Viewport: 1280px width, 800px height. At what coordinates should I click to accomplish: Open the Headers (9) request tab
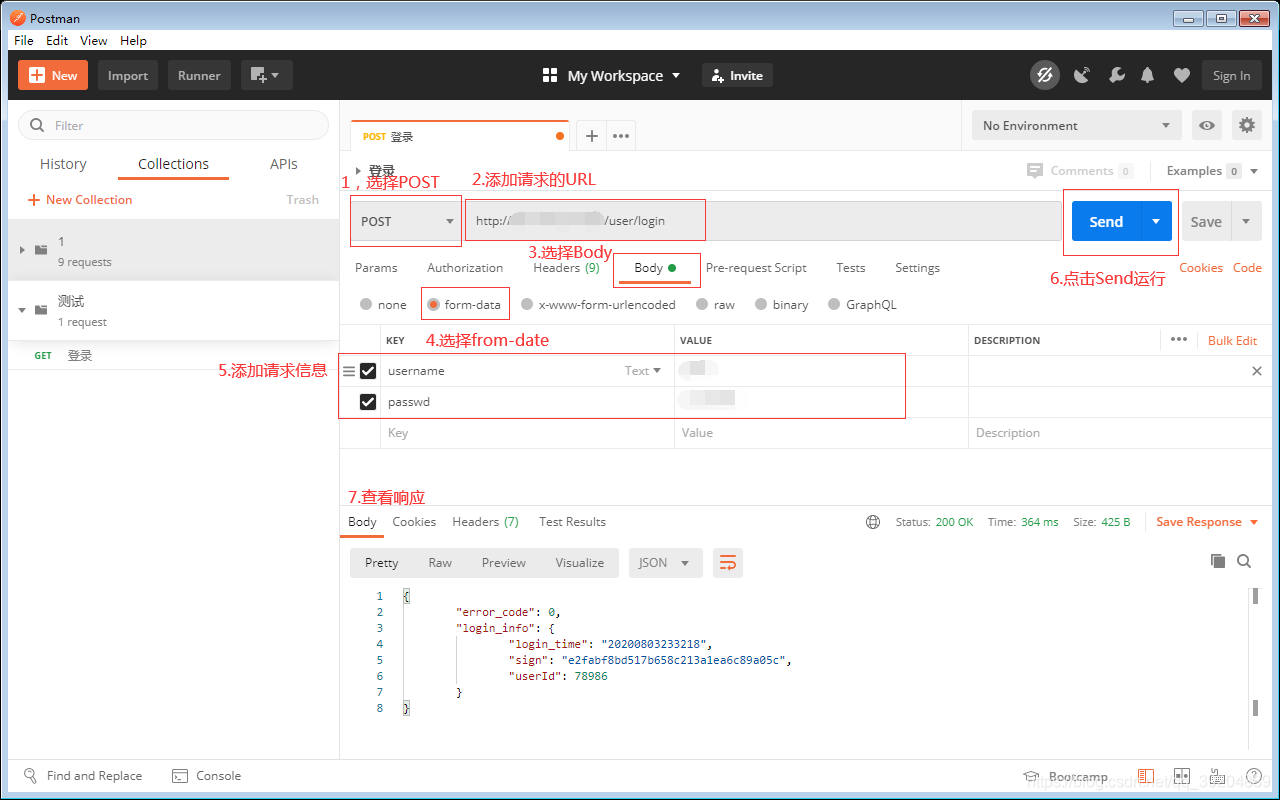coord(566,268)
